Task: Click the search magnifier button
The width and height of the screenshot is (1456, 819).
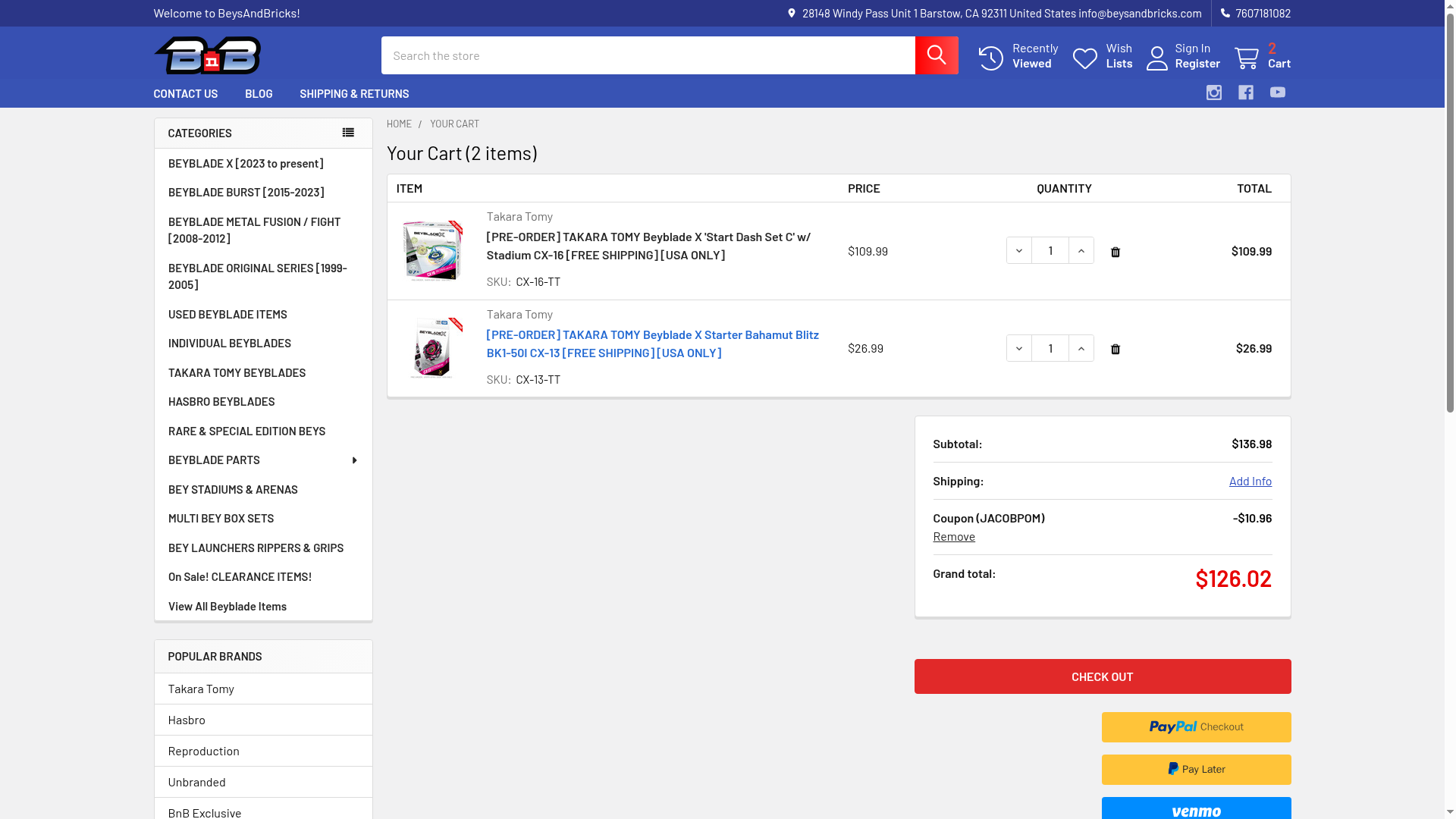Action: [x=936, y=55]
